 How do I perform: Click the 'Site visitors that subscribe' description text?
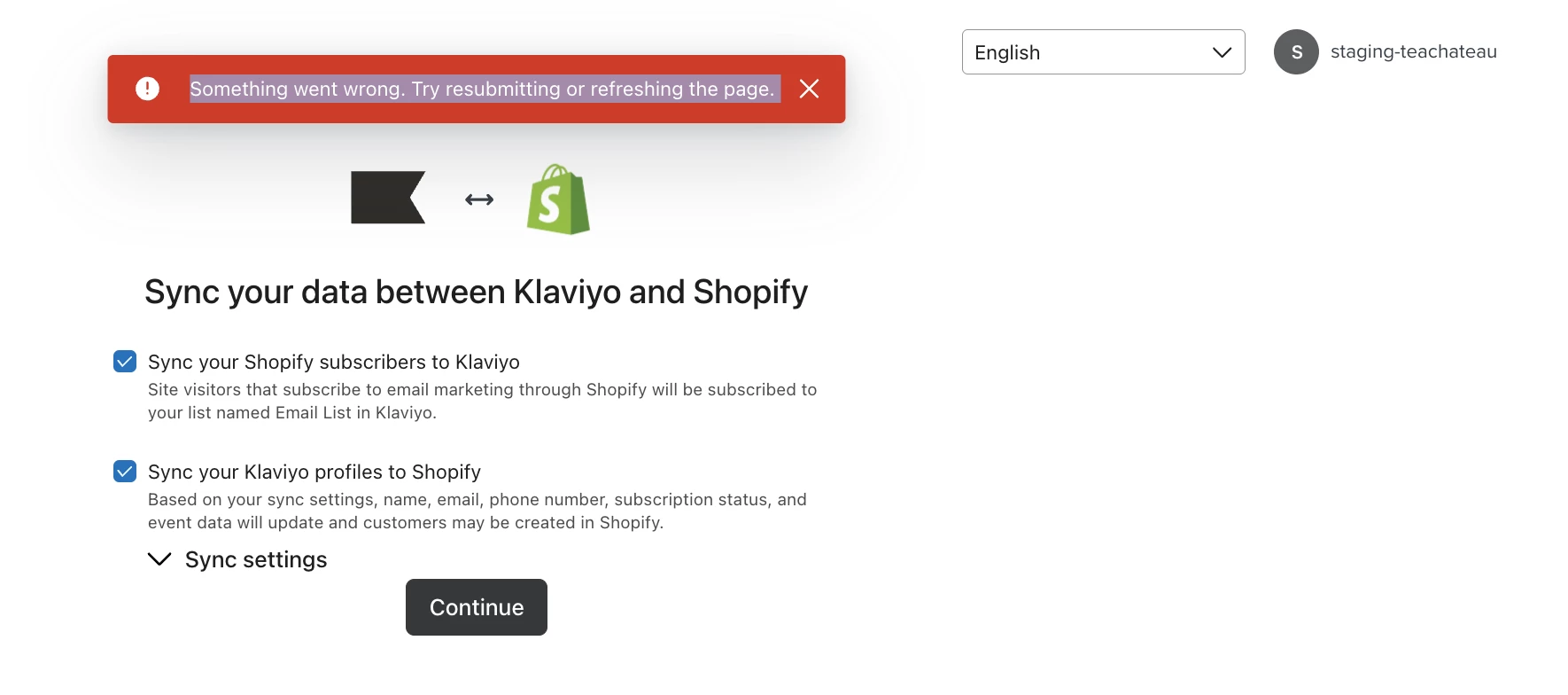coord(482,401)
